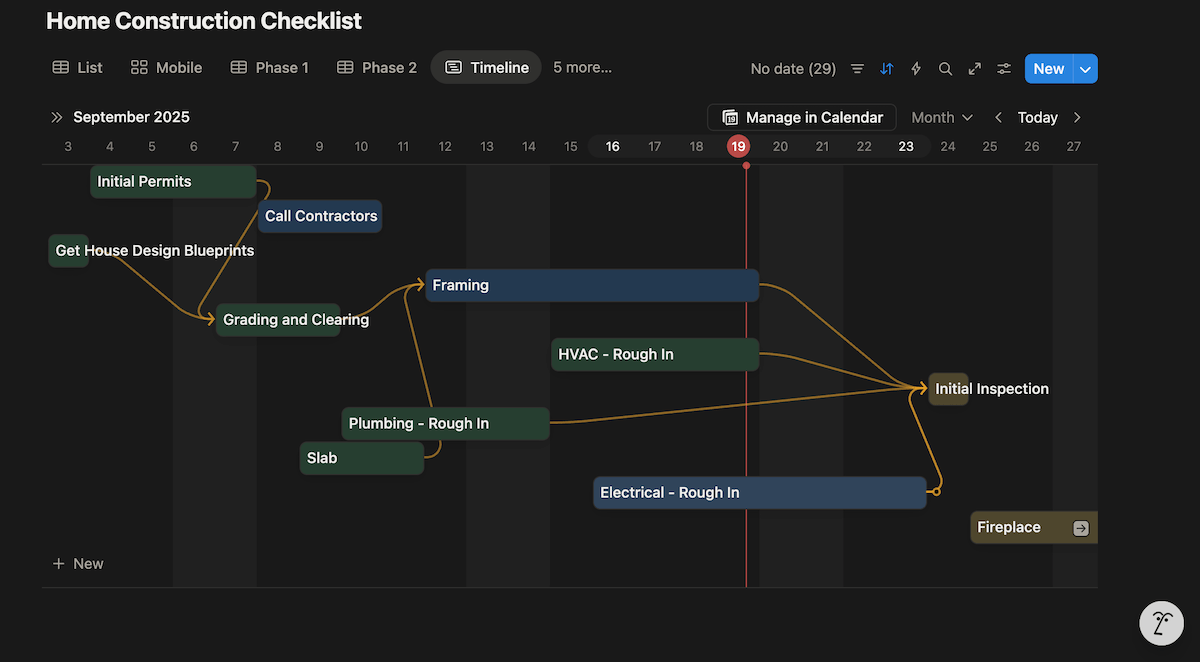Jump to today using the Today button
This screenshot has width=1200, height=662.
click(x=1038, y=117)
